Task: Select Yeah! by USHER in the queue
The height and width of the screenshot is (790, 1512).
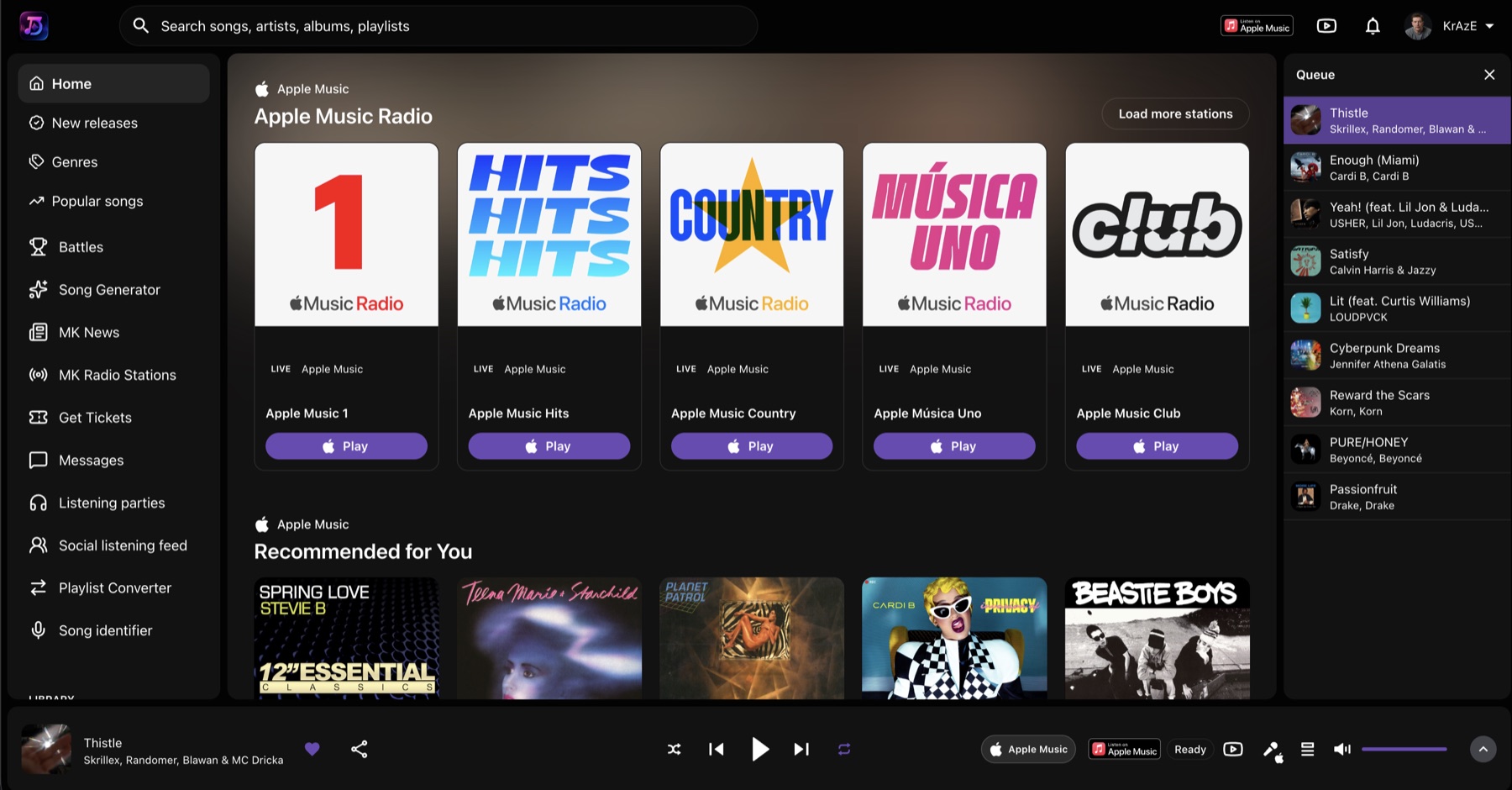Action: [1397, 214]
